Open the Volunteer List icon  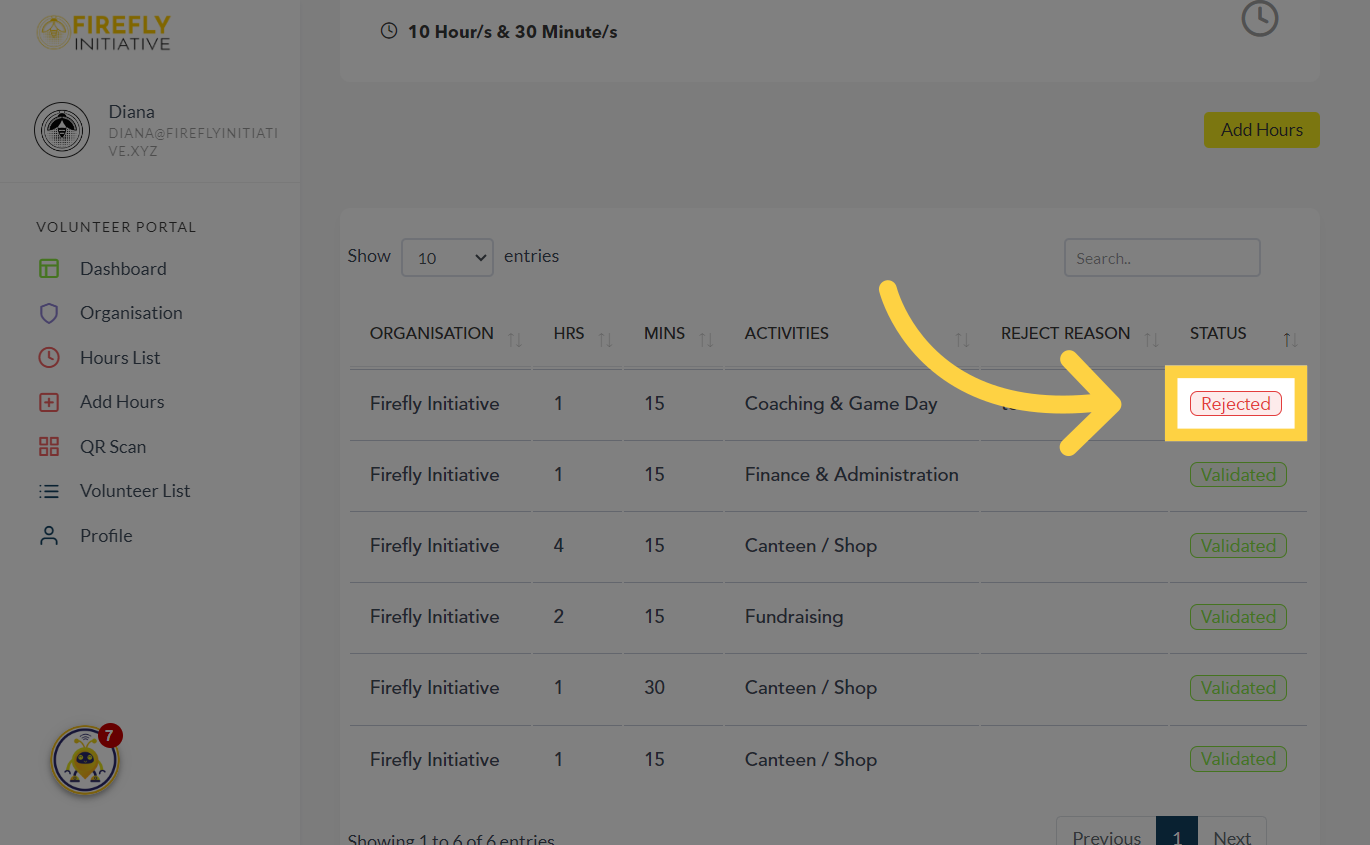(48, 490)
